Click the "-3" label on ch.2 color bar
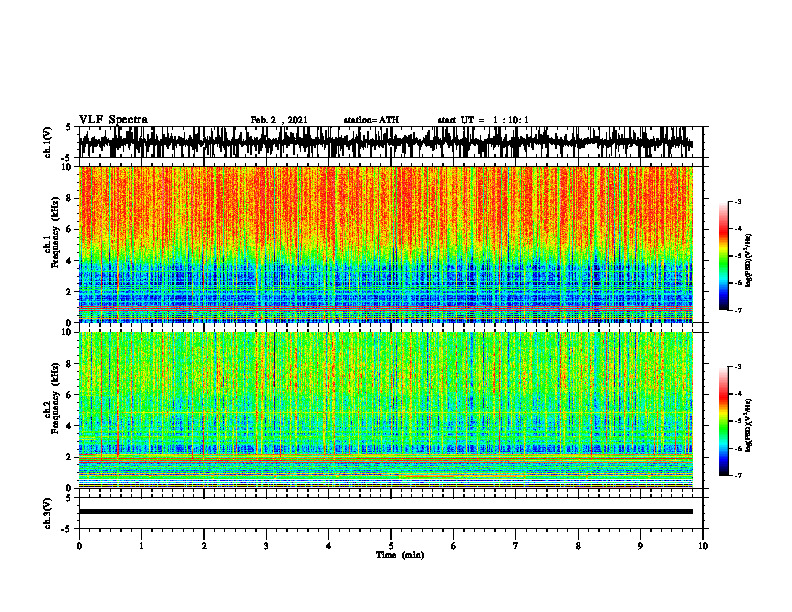 738,367
